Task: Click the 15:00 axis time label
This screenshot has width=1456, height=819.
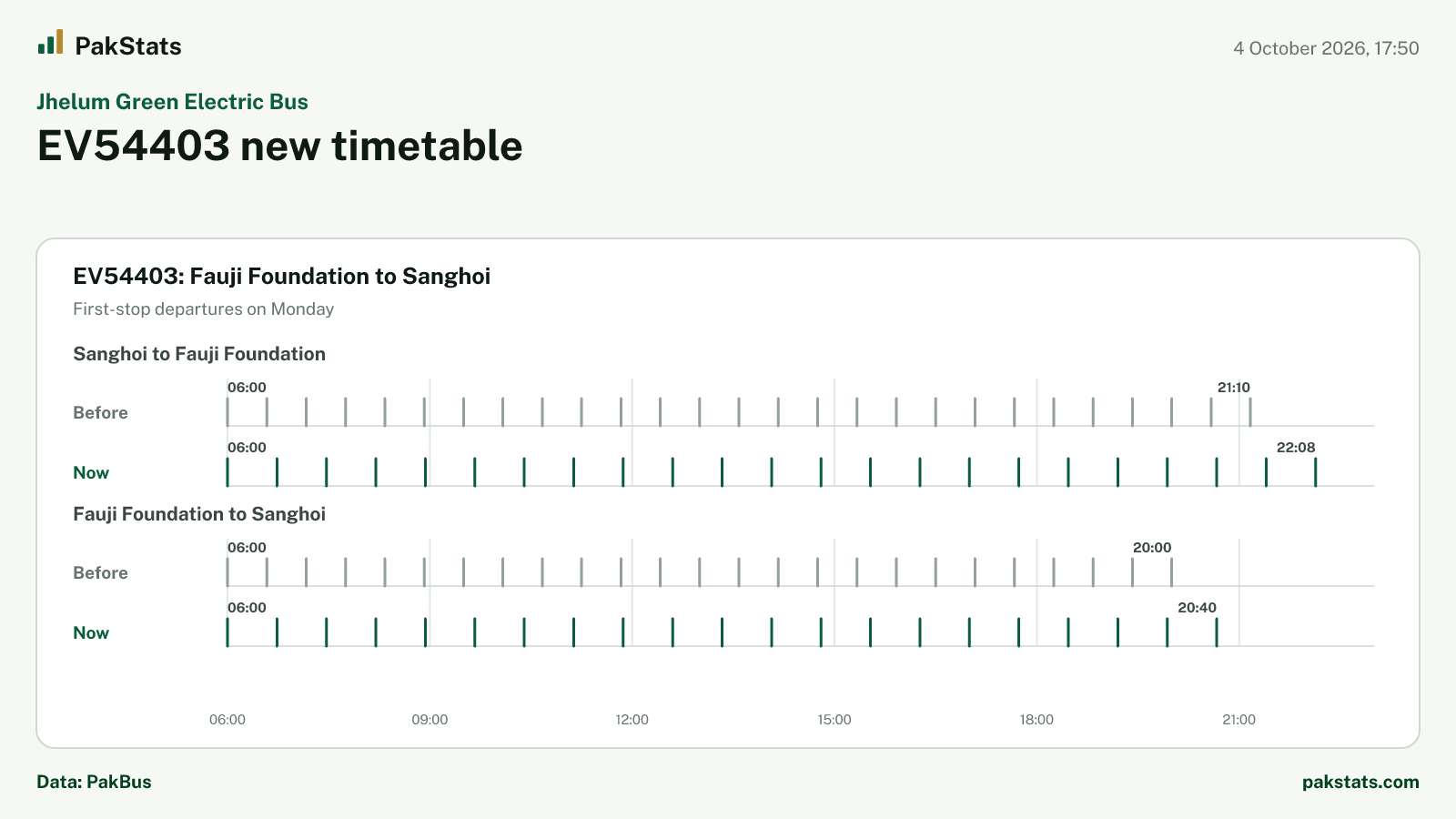Action: (834, 719)
